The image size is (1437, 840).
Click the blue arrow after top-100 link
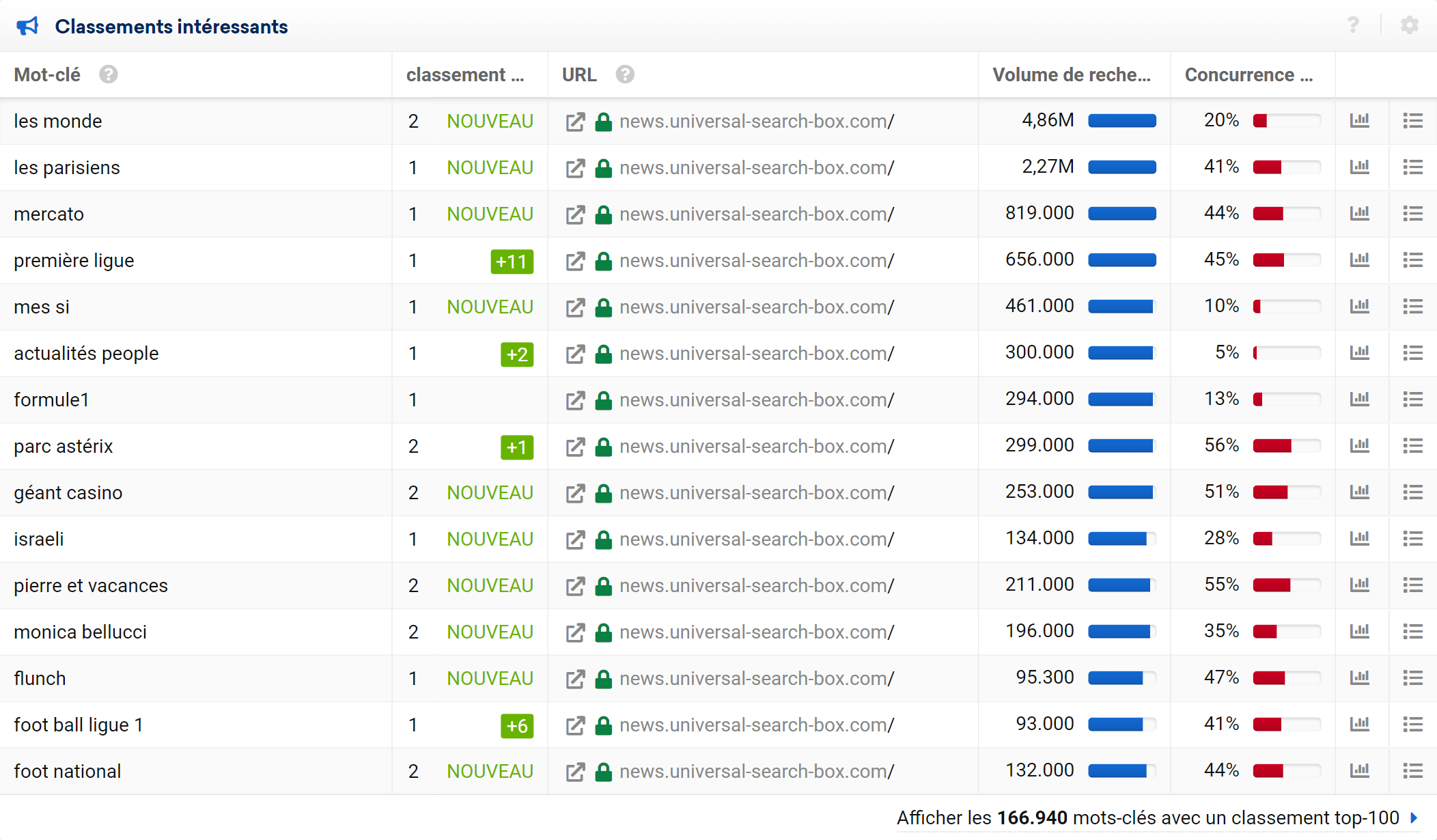click(1414, 817)
